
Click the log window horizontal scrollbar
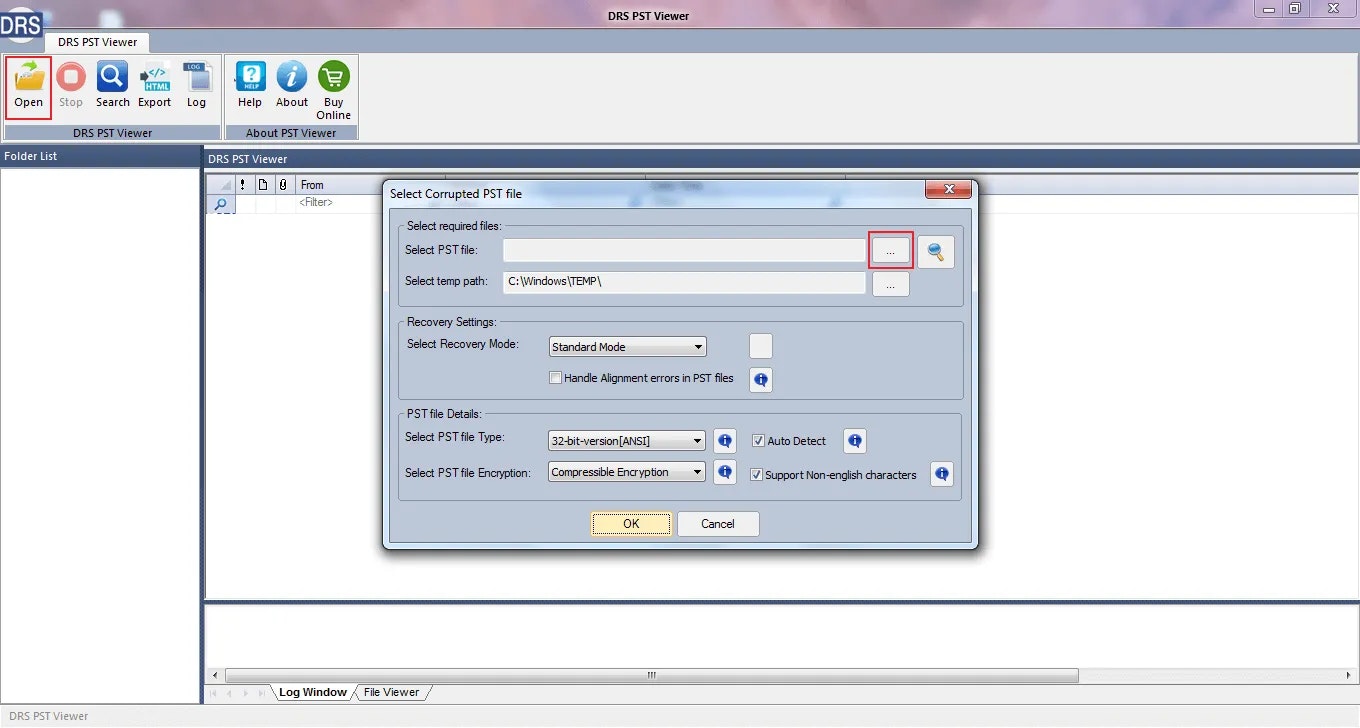pyautogui.click(x=651, y=675)
